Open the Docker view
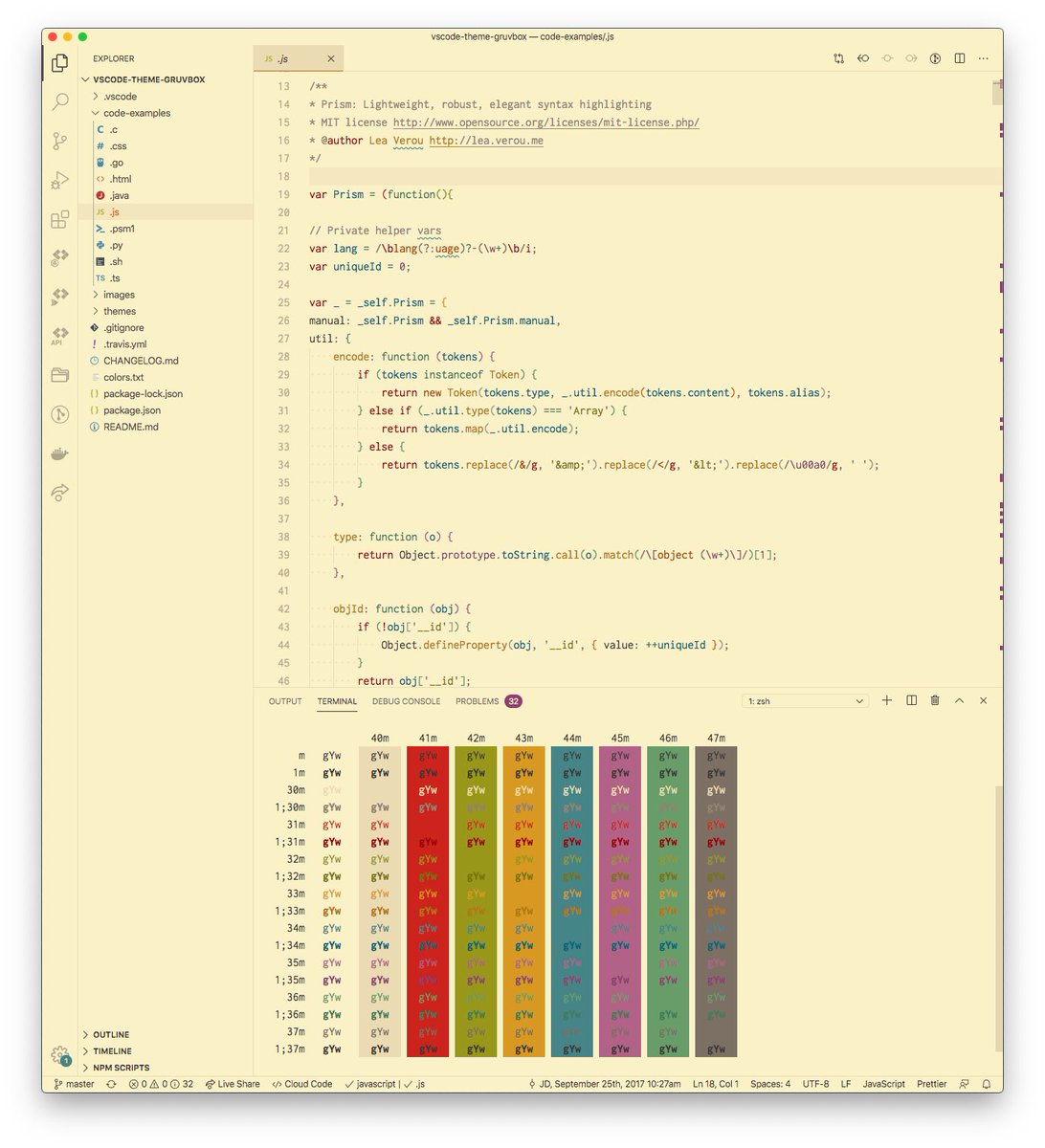Screen dimensions: 1045x1148 [59, 453]
